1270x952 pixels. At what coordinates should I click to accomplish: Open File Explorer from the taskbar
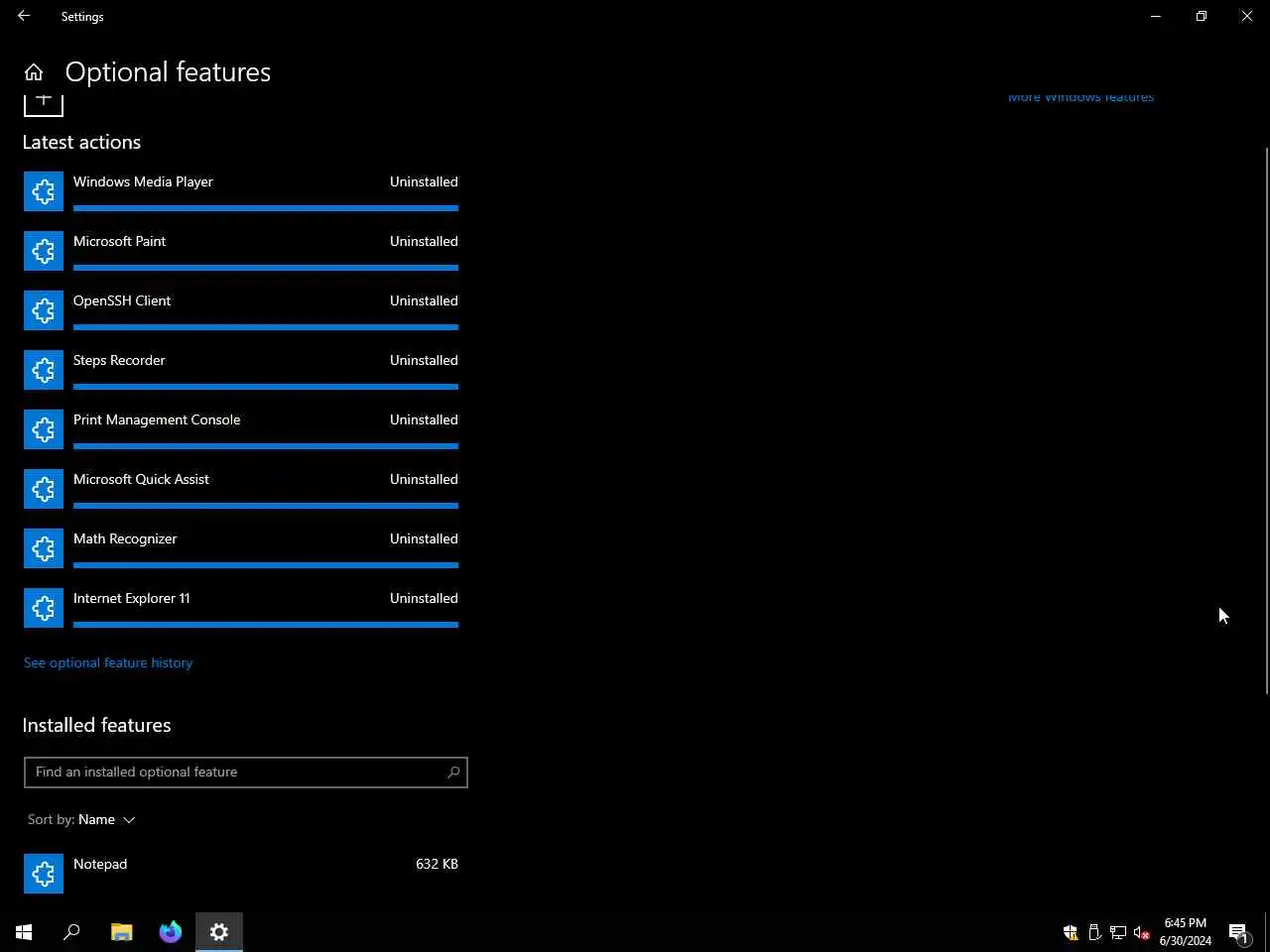122,932
